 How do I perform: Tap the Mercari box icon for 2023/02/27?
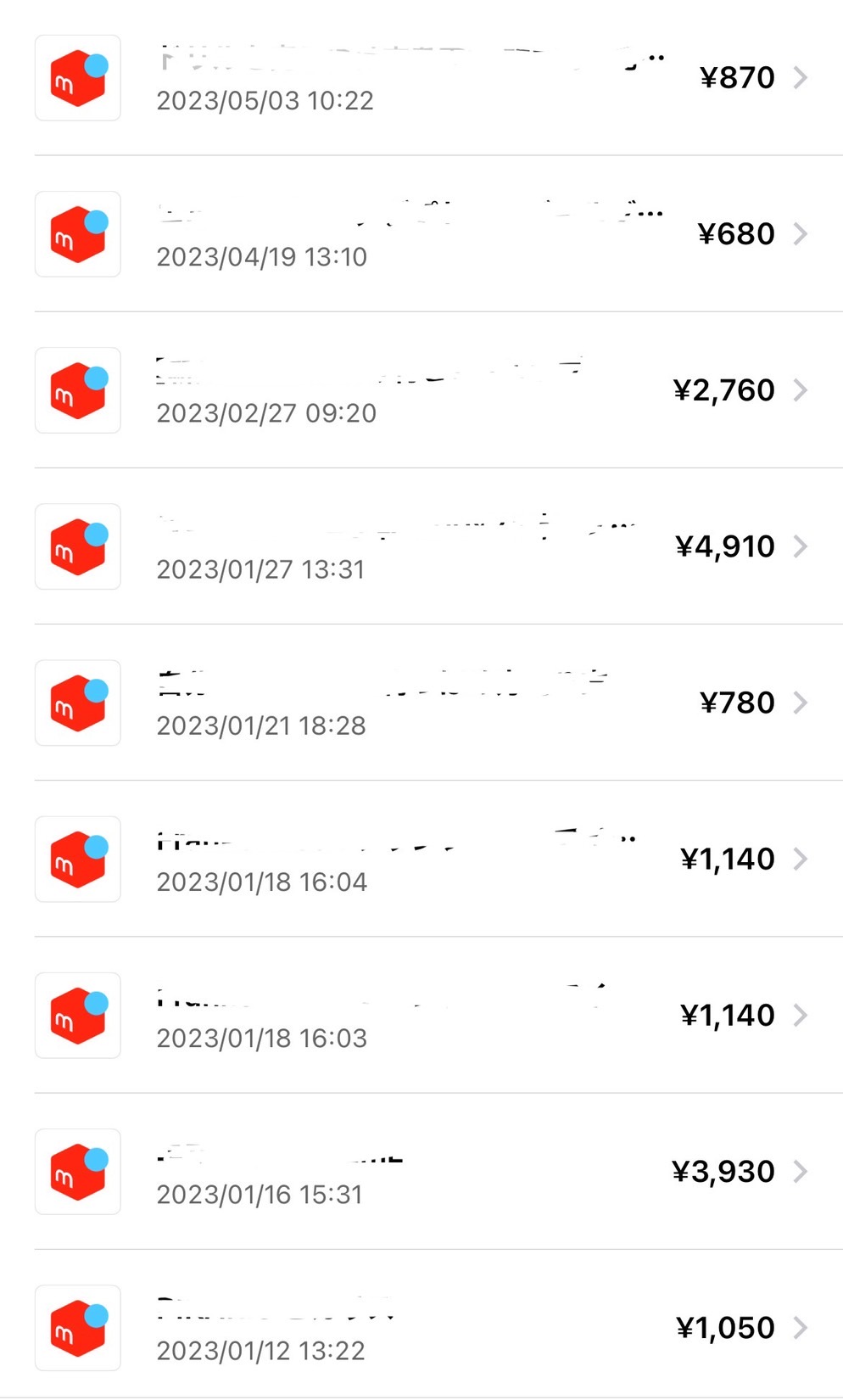click(x=78, y=390)
